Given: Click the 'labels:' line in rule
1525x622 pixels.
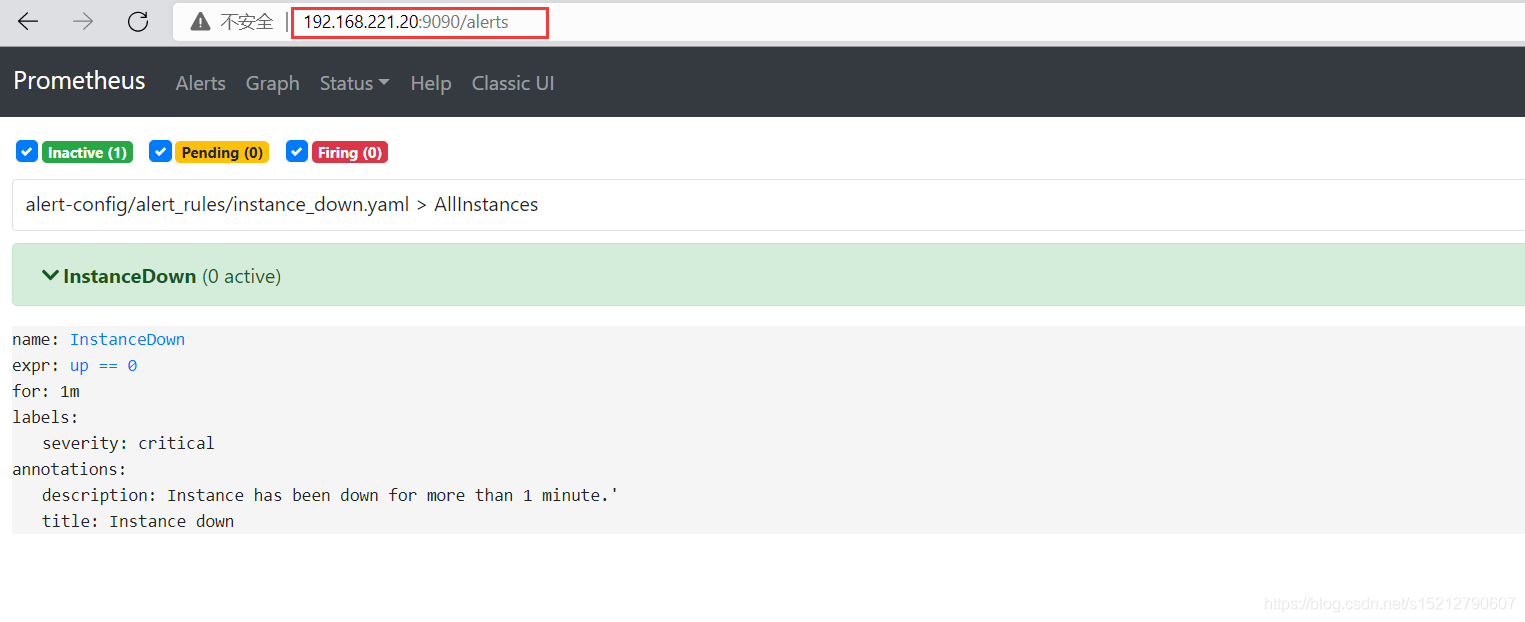Looking at the screenshot, I should point(45,417).
